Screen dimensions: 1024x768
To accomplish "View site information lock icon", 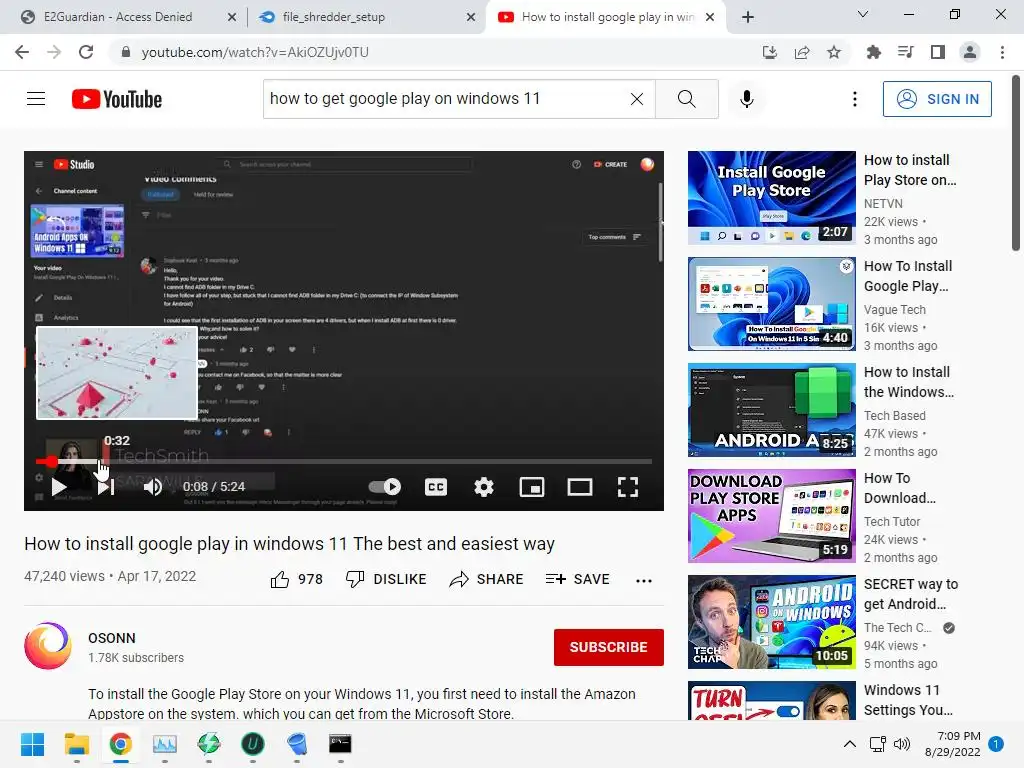I will [125, 52].
